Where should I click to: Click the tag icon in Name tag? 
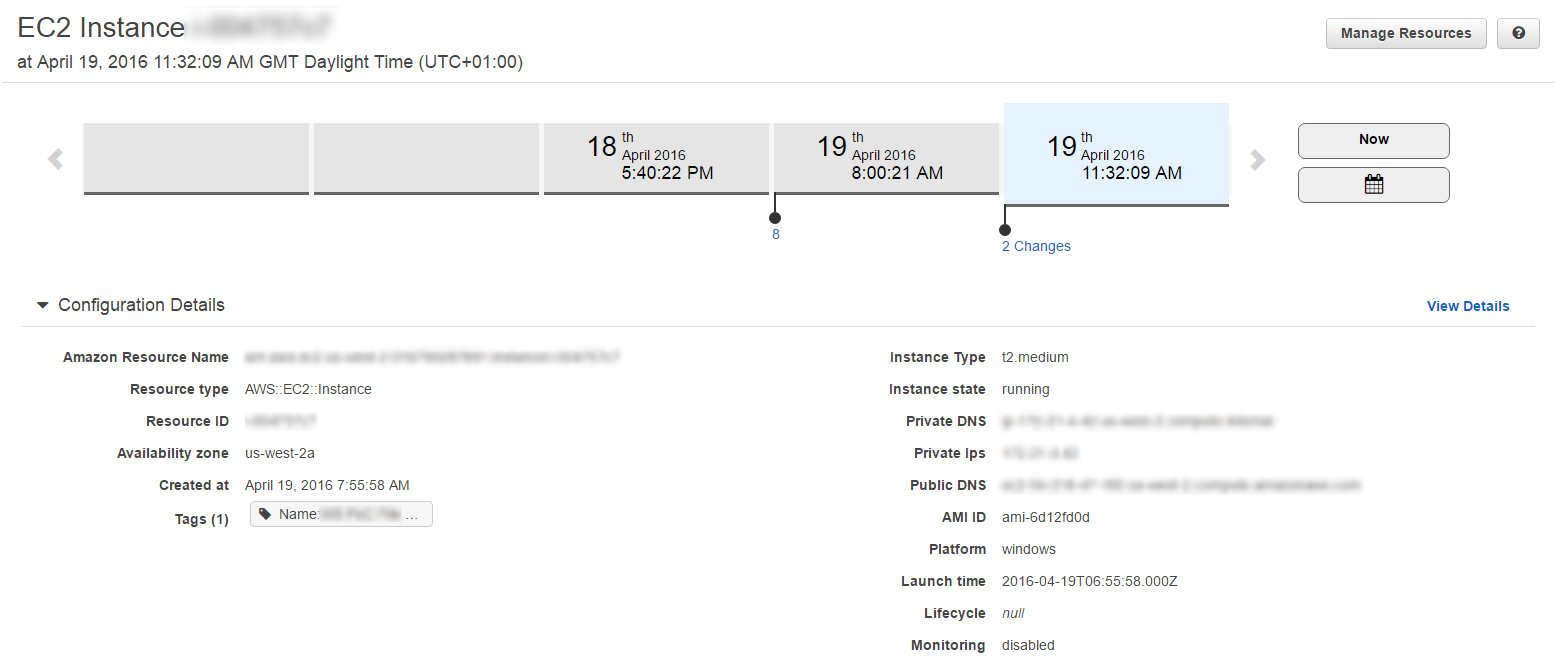tap(264, 514)
